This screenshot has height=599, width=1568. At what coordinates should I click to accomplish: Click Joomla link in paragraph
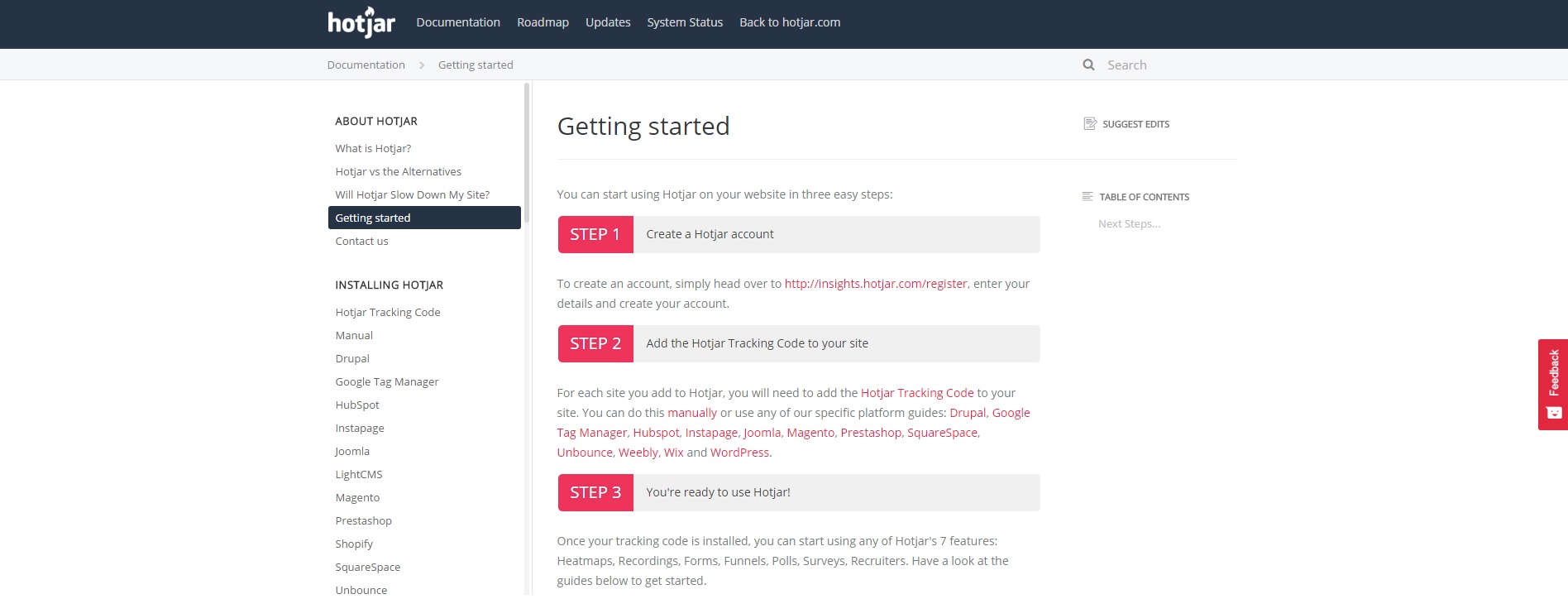pos(762,433)
